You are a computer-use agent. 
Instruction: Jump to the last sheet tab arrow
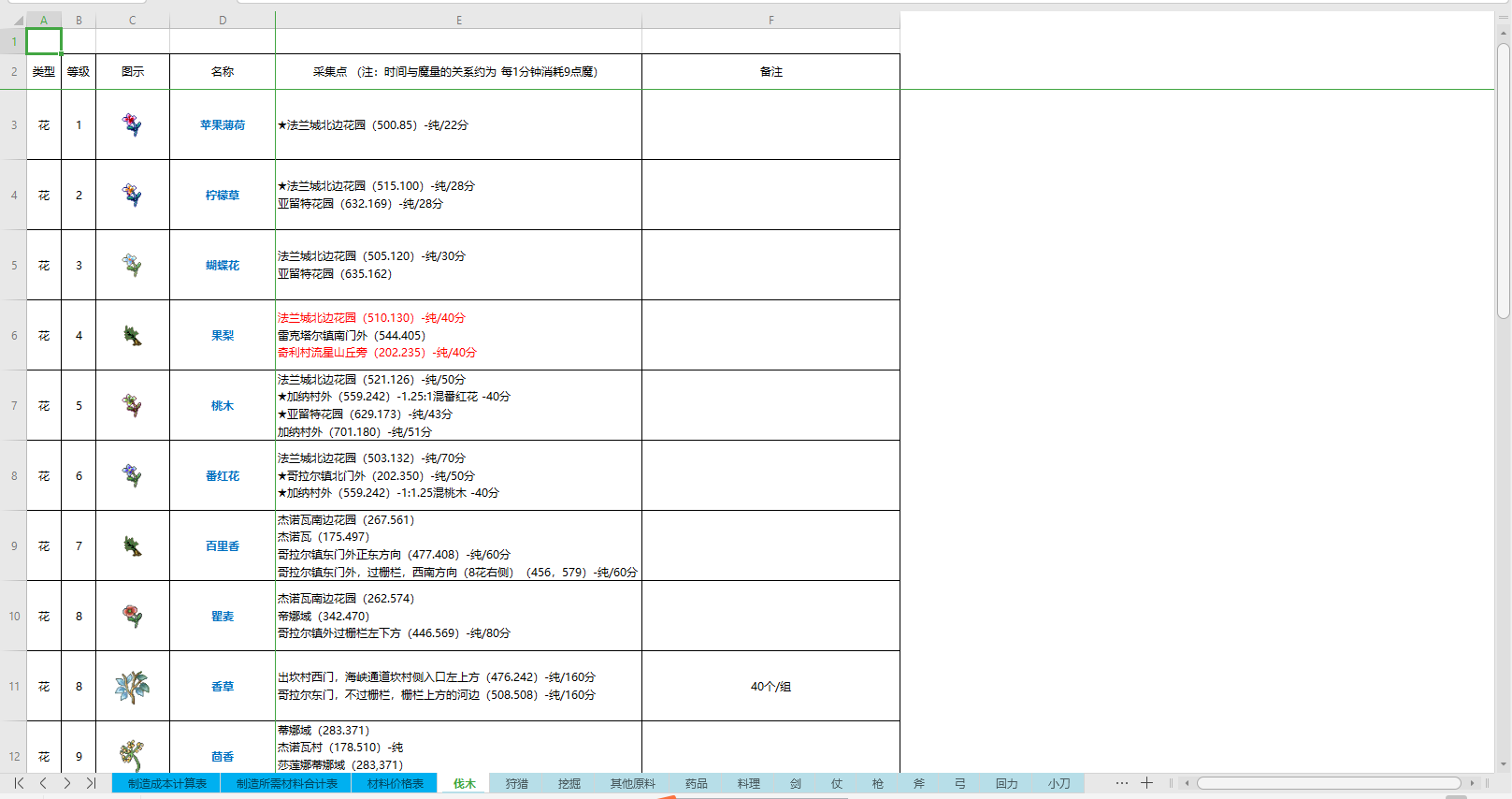(x=91, y=783)
